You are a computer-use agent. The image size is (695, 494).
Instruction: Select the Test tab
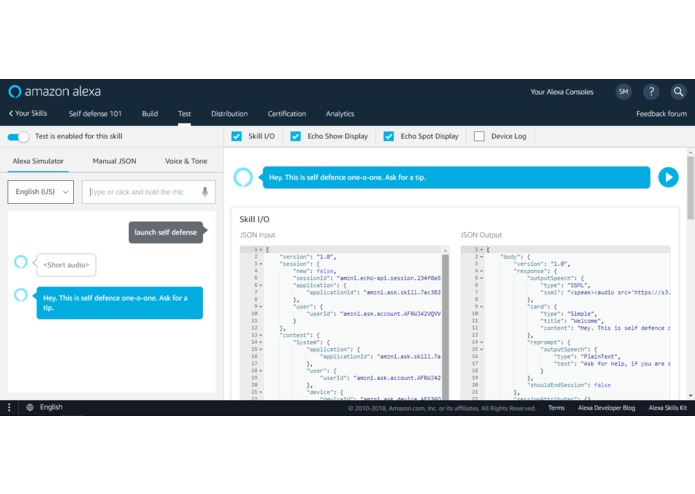pos(184,114)
